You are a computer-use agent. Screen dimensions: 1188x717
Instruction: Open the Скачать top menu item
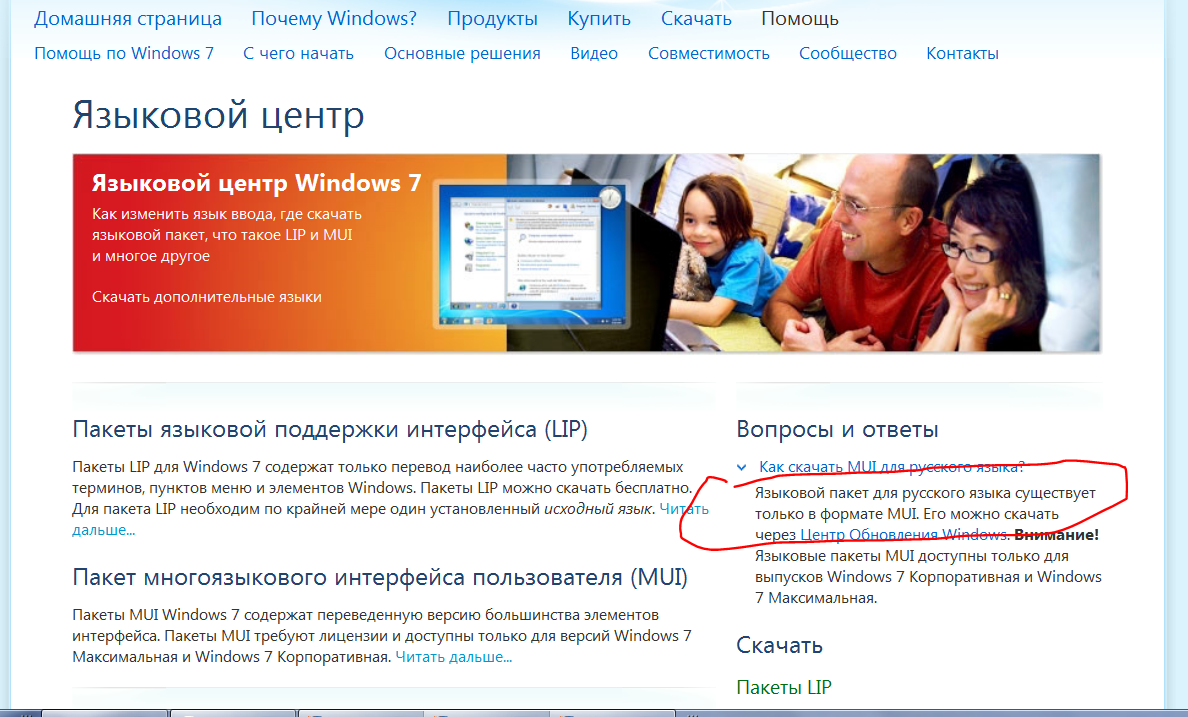pos(696,19)
